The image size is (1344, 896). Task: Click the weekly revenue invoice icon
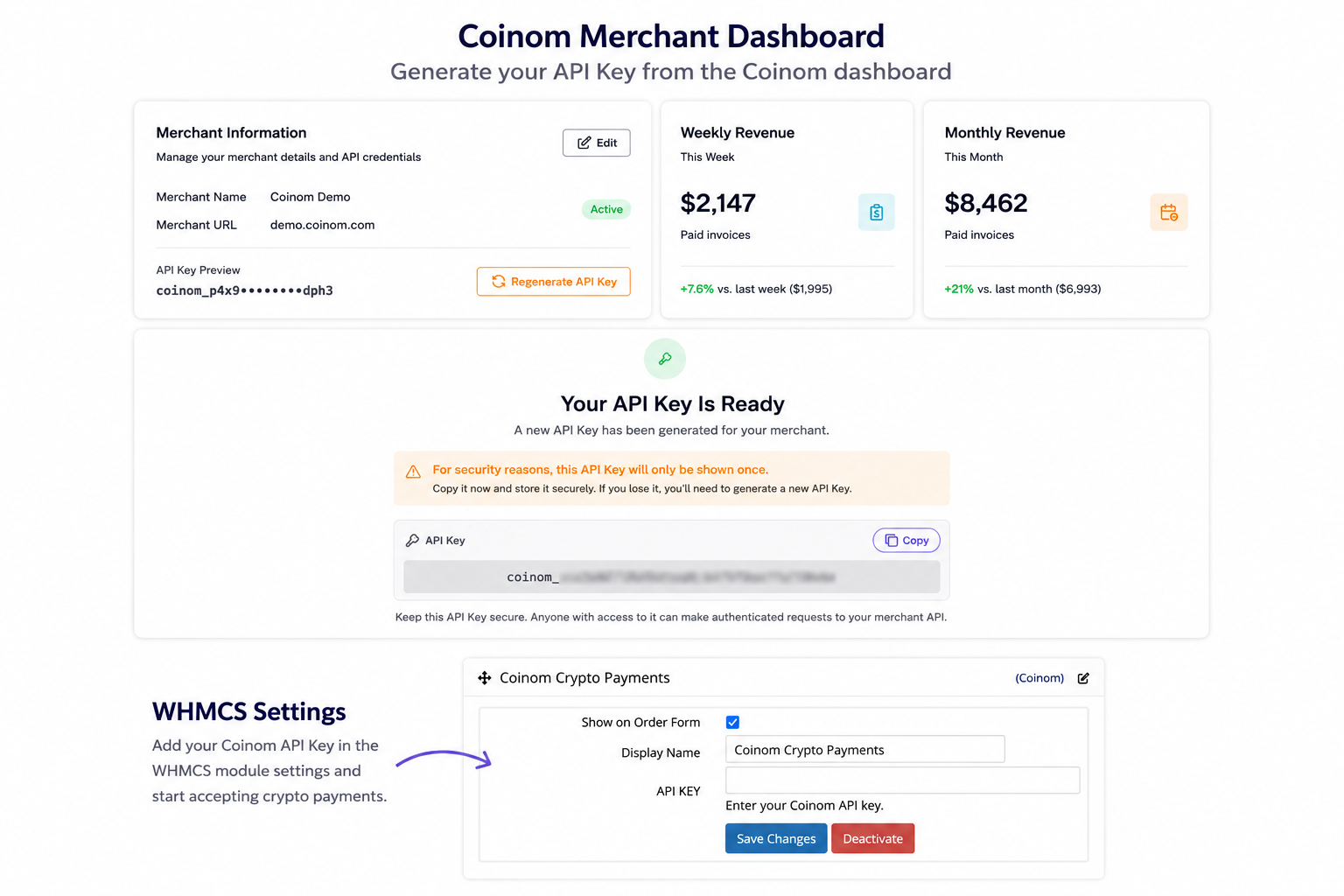pos(876,212)
